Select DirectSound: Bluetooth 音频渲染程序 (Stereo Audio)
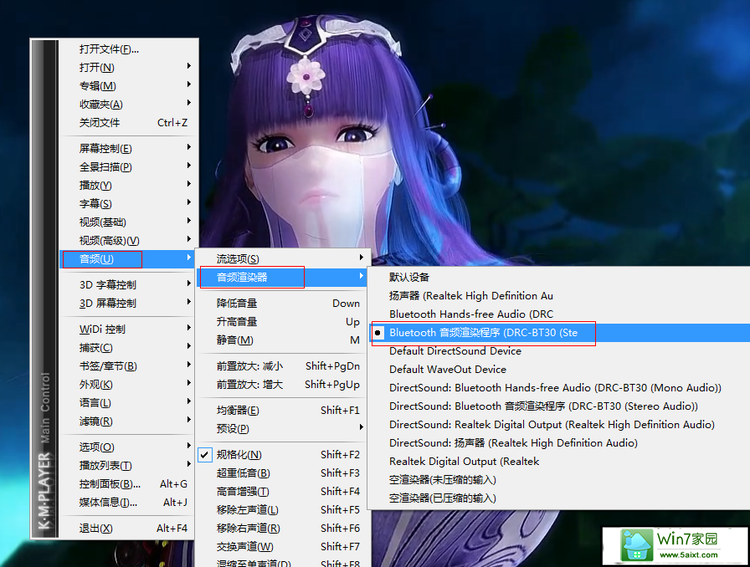 pos(560,406)
